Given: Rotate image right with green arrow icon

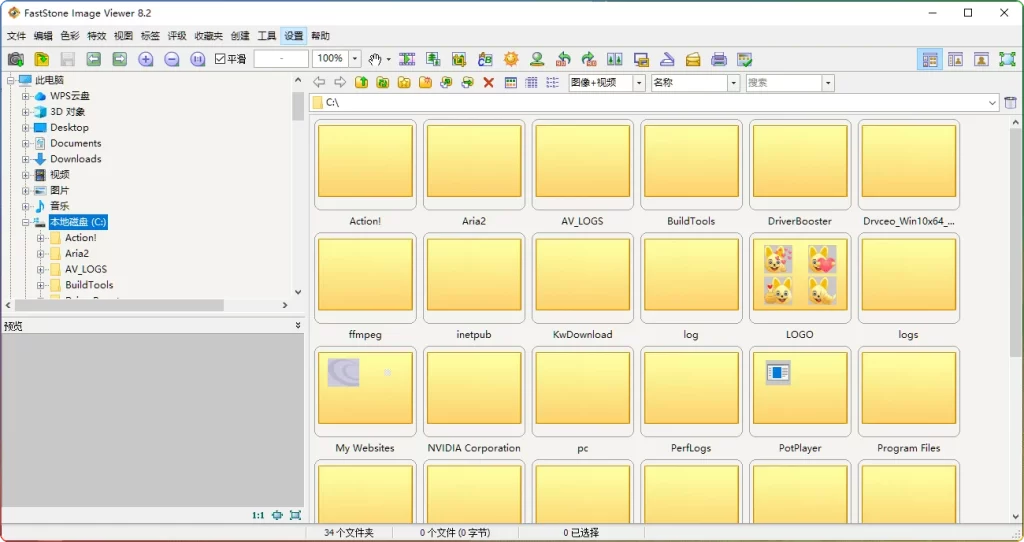Looking at the screenshot, I should 589,59.
